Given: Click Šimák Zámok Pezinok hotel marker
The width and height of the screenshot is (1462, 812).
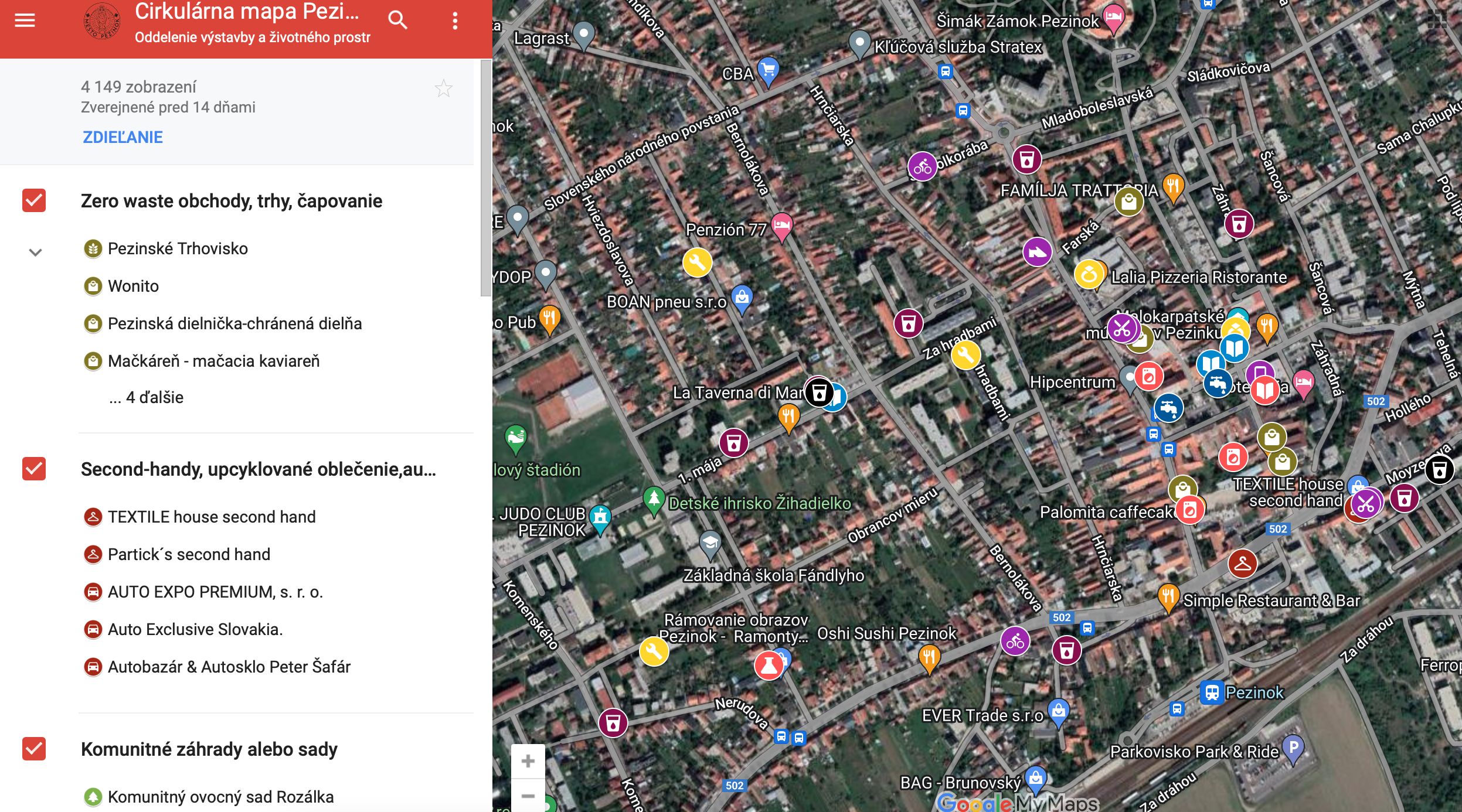Looking at the screenshot, I should coord(1113,18).
